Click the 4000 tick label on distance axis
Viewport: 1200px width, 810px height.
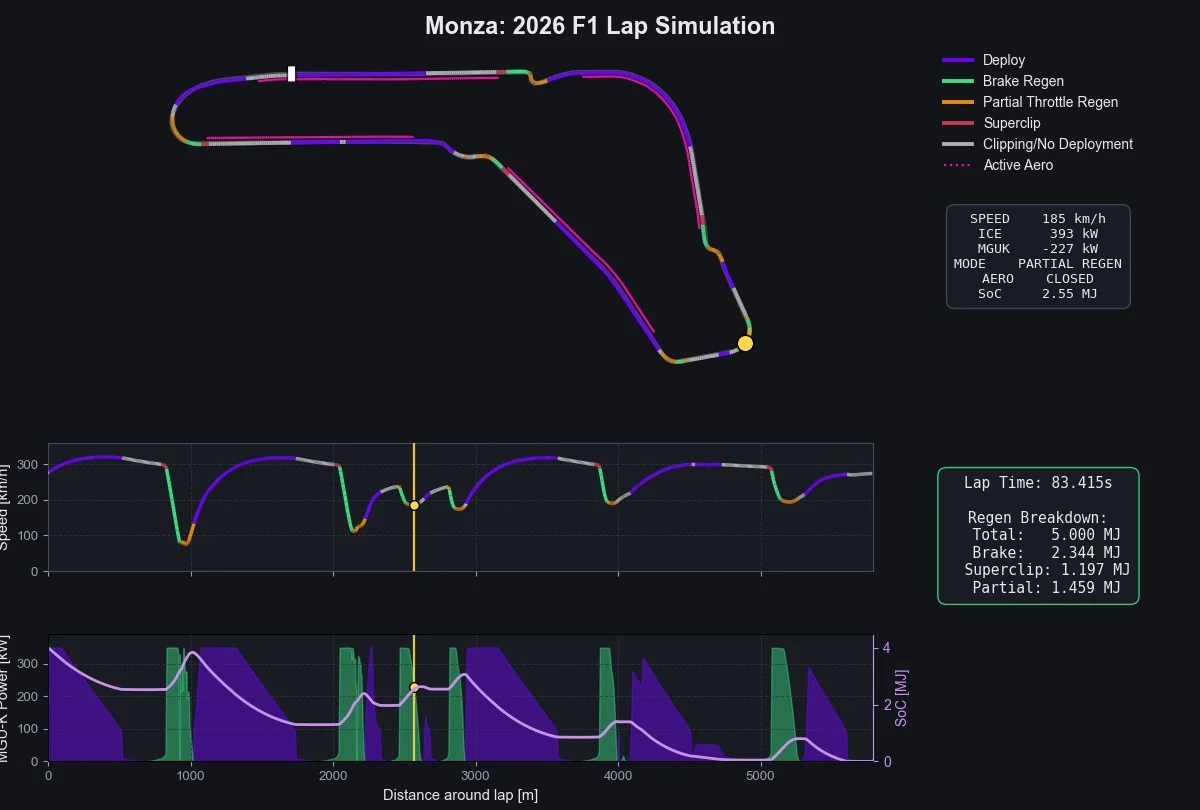618,774
